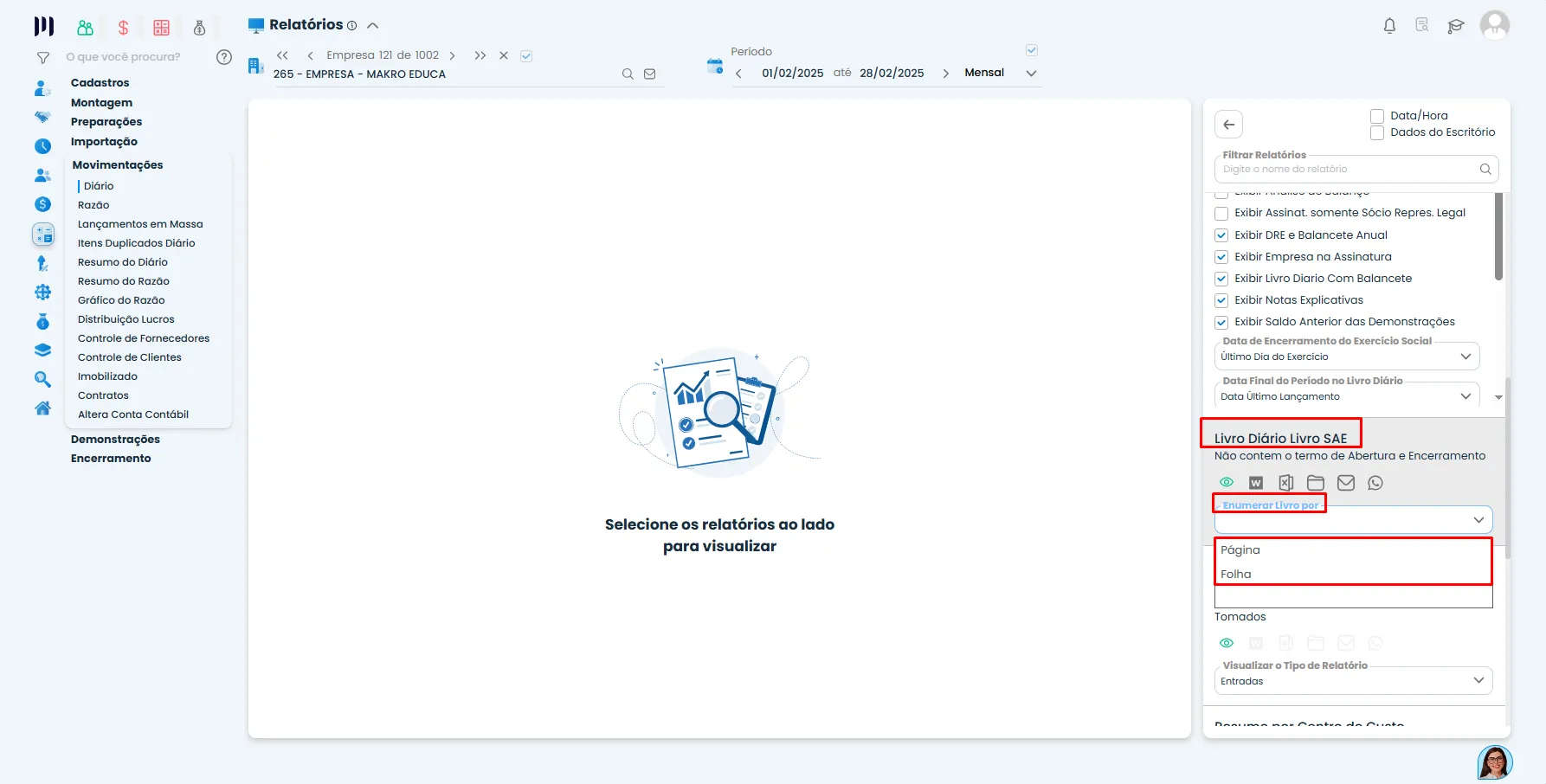Uncheck Exibir Notas Explicativas

(x=1221, y=300)
